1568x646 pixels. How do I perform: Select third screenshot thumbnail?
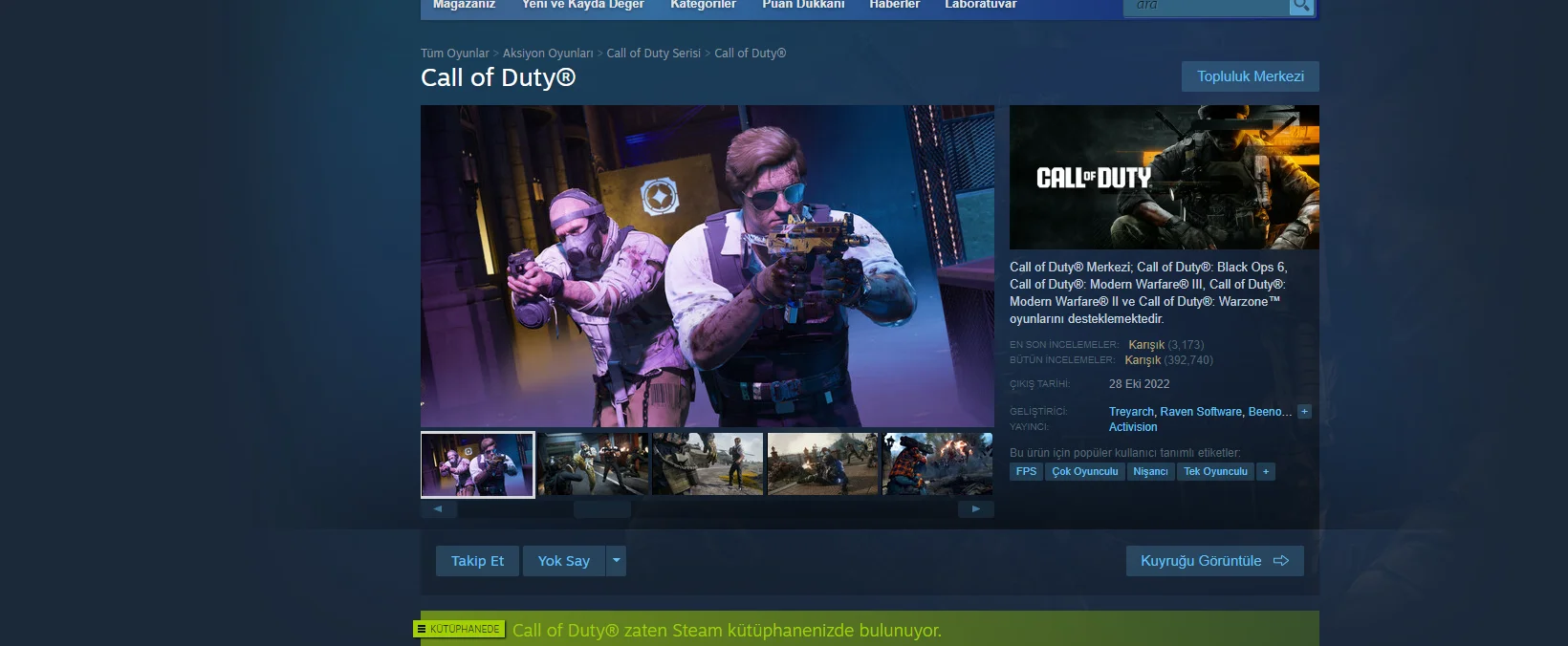[x=708, y=464]
